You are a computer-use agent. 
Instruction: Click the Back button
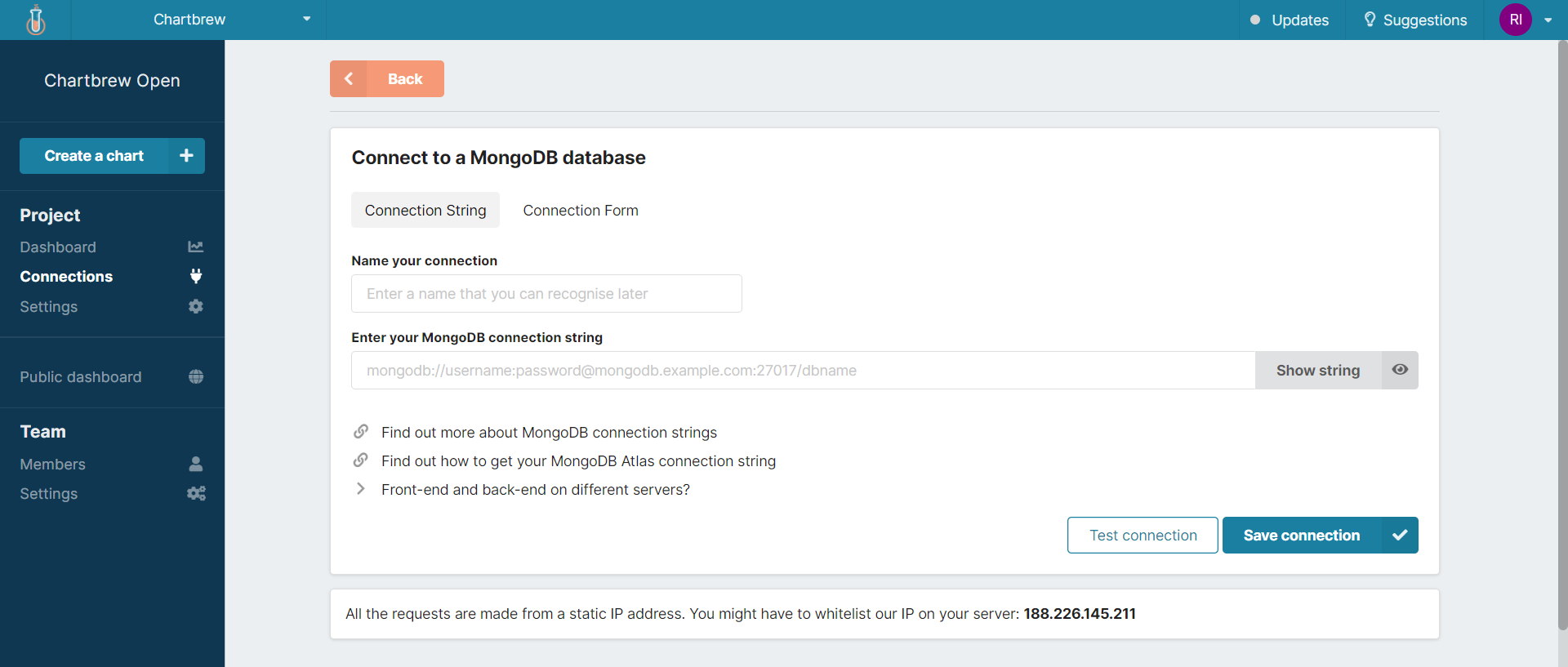tap(387, 78)
